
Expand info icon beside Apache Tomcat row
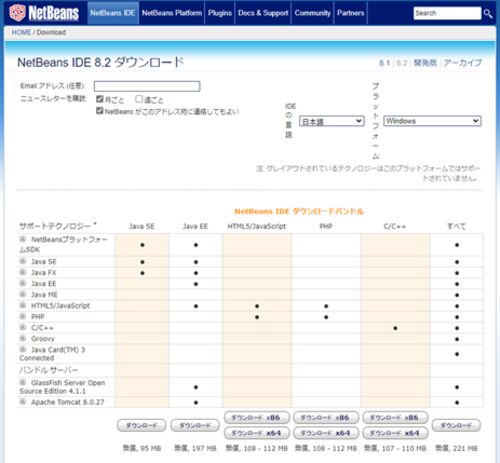[x=23, y=402]
